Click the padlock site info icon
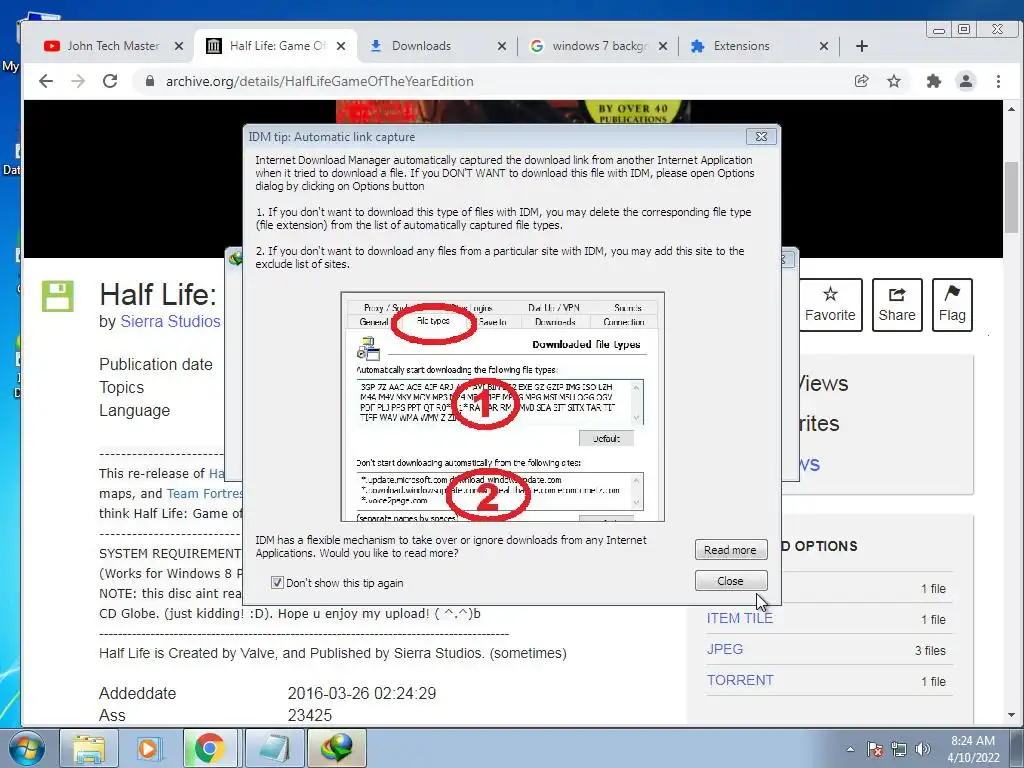Viewport: 1024px width, 768px height. (x=150, y=81)
